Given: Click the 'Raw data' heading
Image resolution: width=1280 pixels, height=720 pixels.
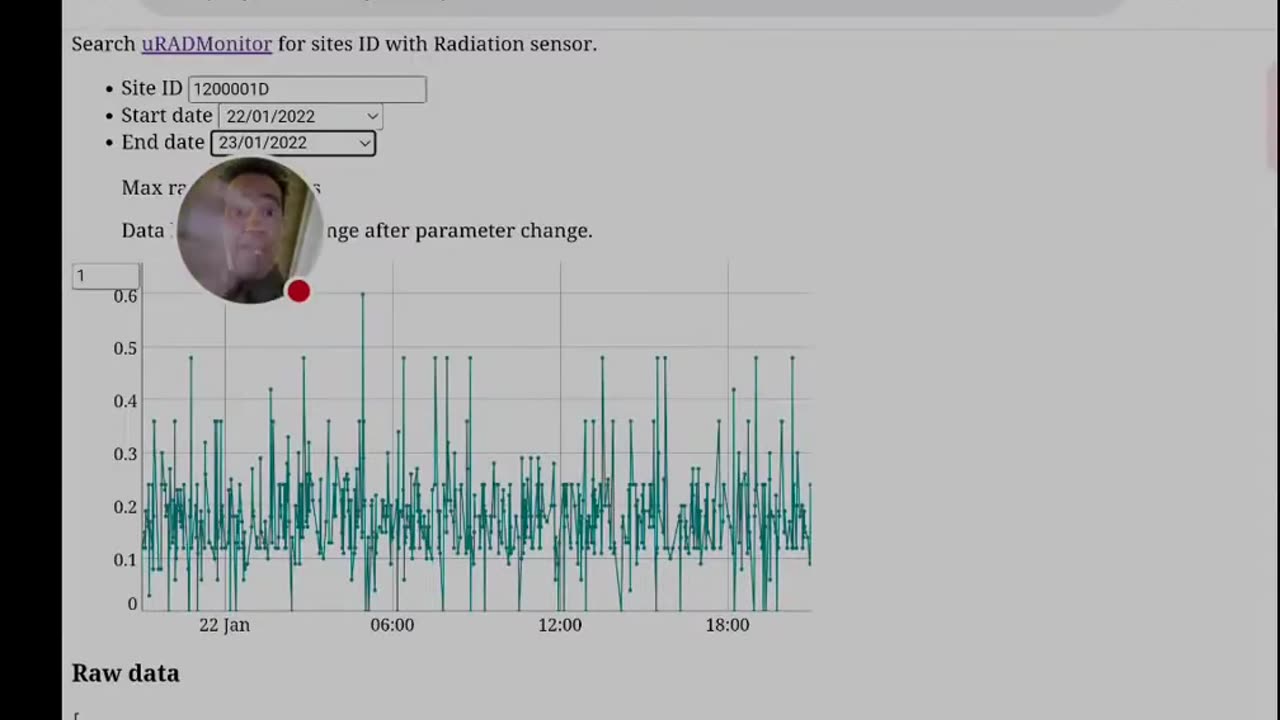Looking at the screenshot, I should coord(125,673).
